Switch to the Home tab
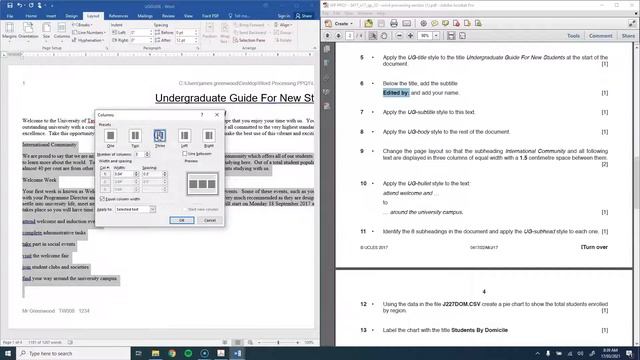This screenshot has height=360, width=640. click(x=31, y=16)
